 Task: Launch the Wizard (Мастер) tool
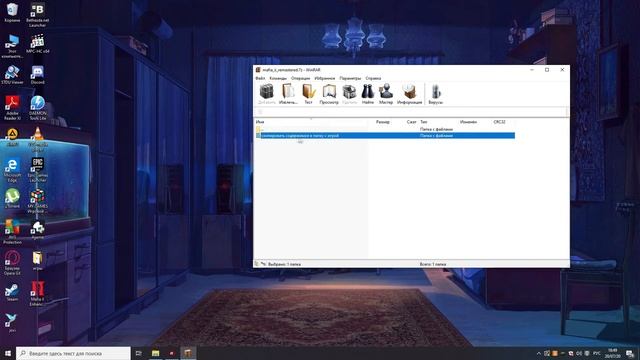tap(386, 94)
